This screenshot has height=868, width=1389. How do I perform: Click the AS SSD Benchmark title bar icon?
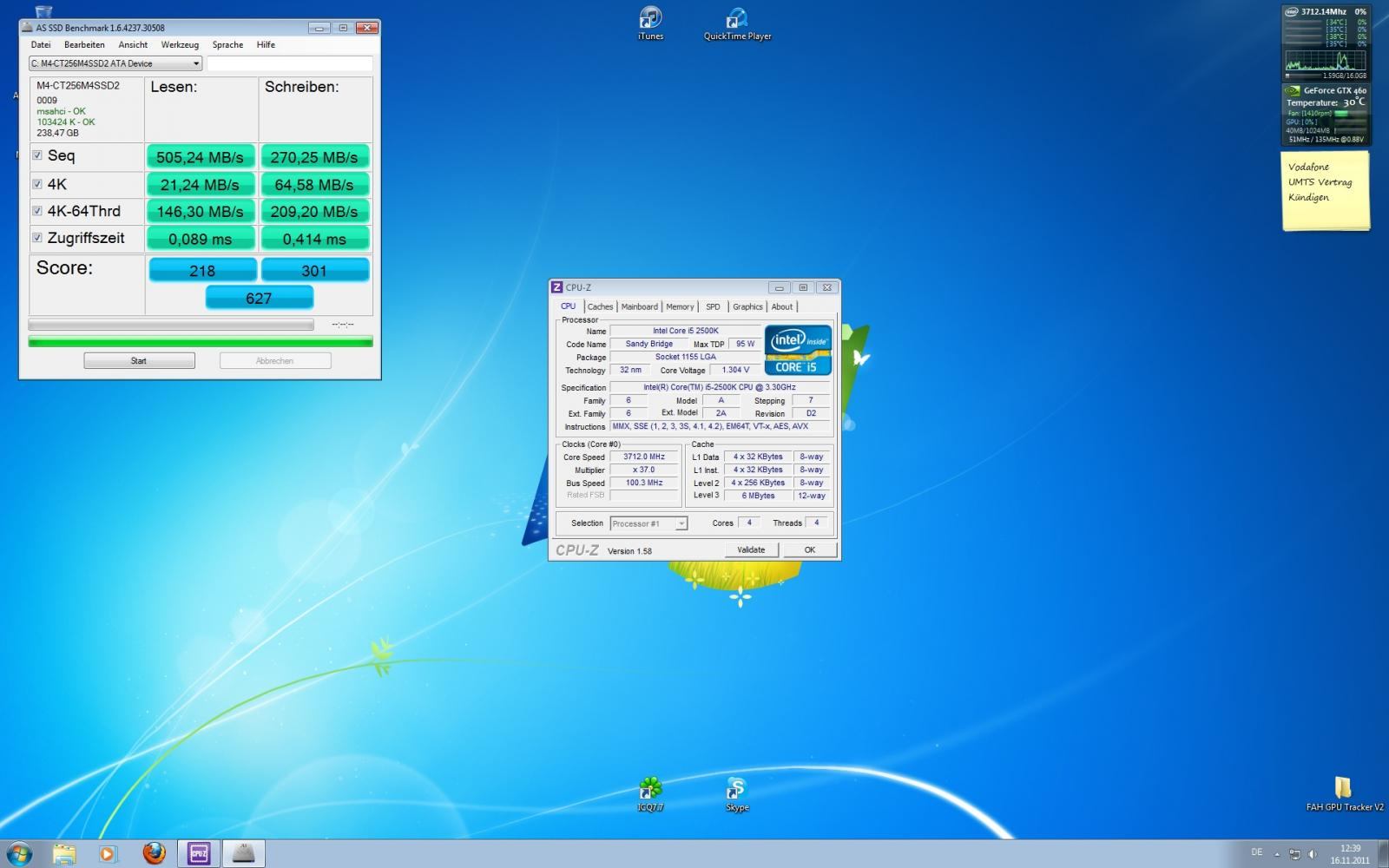click(x=28, y=28)
